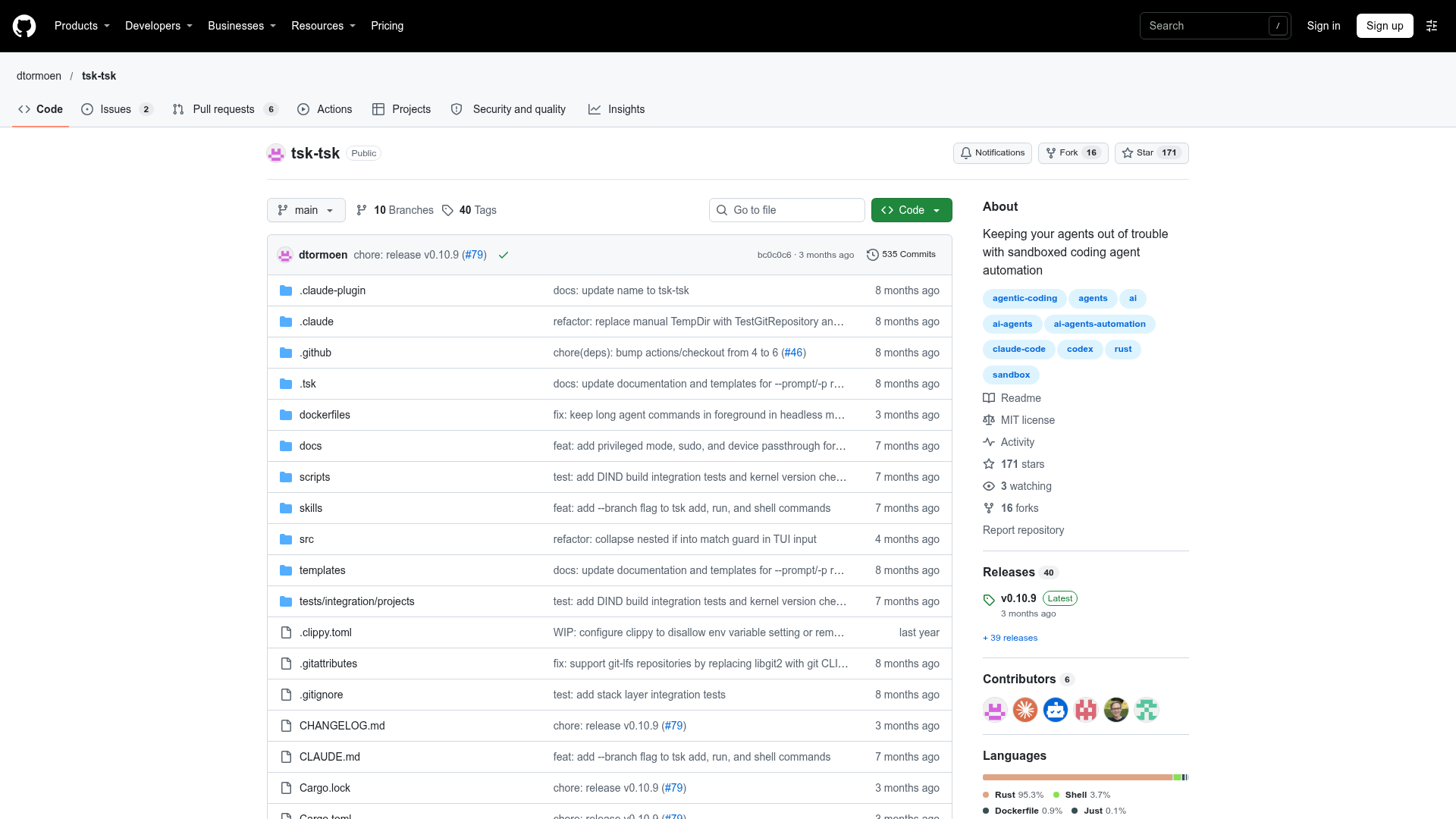
Task: Click the watching eye icon
Action: [x=989, y=486]
